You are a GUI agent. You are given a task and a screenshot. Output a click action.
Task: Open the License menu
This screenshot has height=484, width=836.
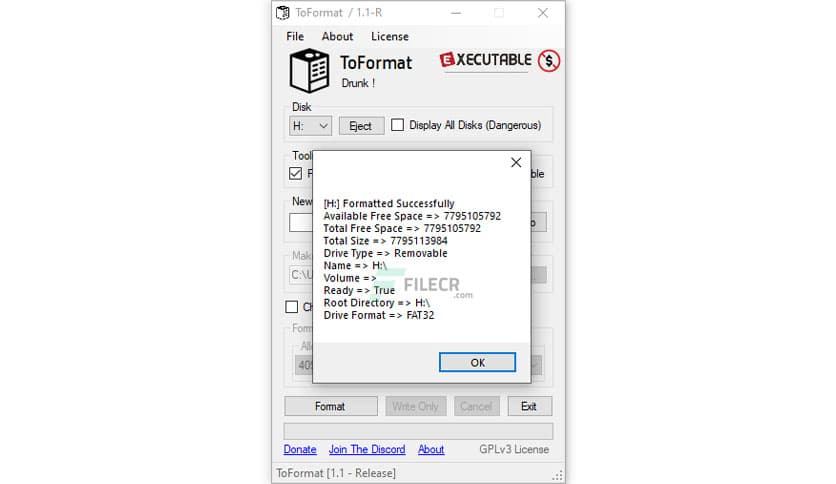390,36
